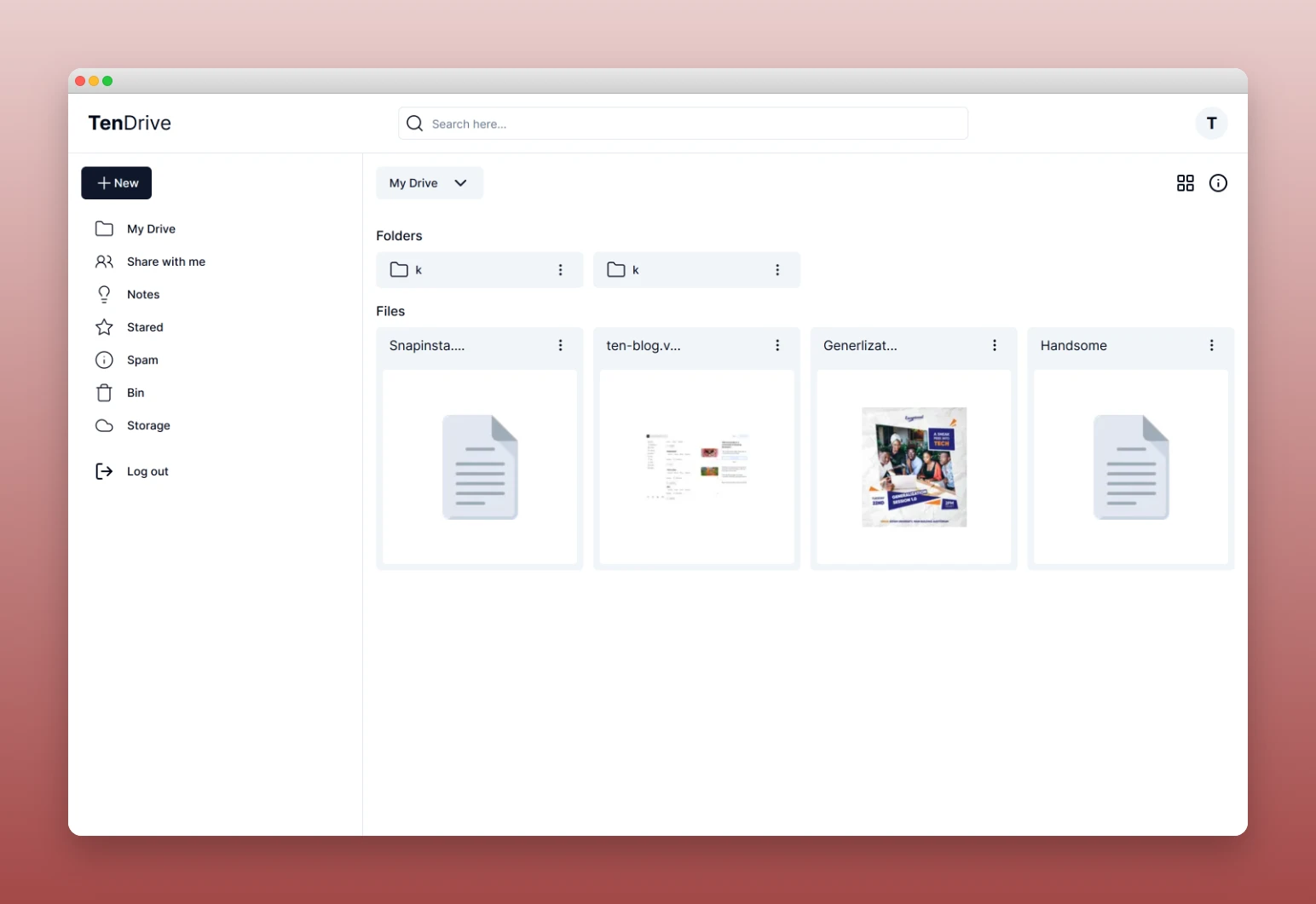
Task: Select Stared in the sidebar
Action: click(145, 327)
